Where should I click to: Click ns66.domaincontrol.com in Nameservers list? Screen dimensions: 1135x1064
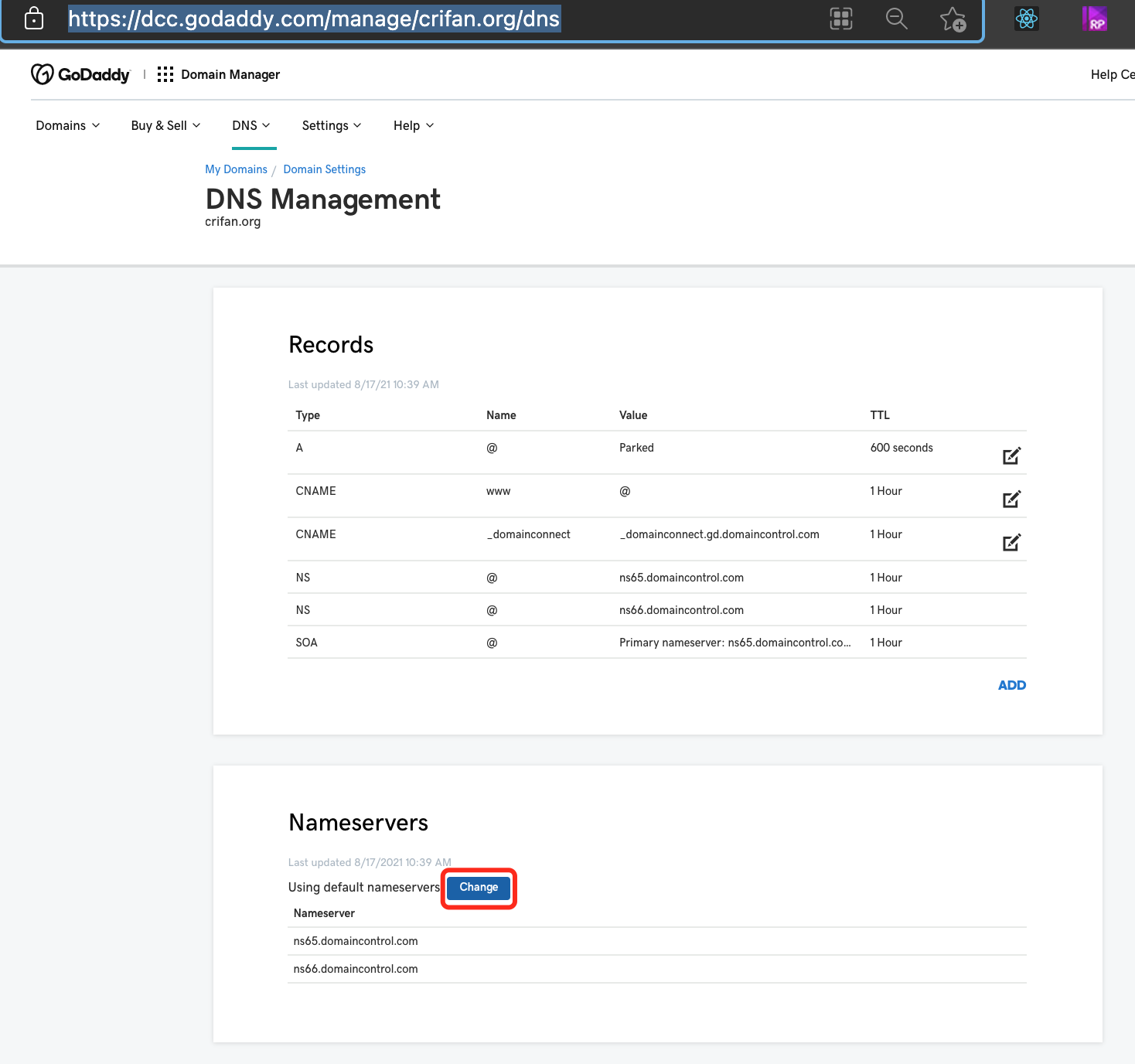356,969
